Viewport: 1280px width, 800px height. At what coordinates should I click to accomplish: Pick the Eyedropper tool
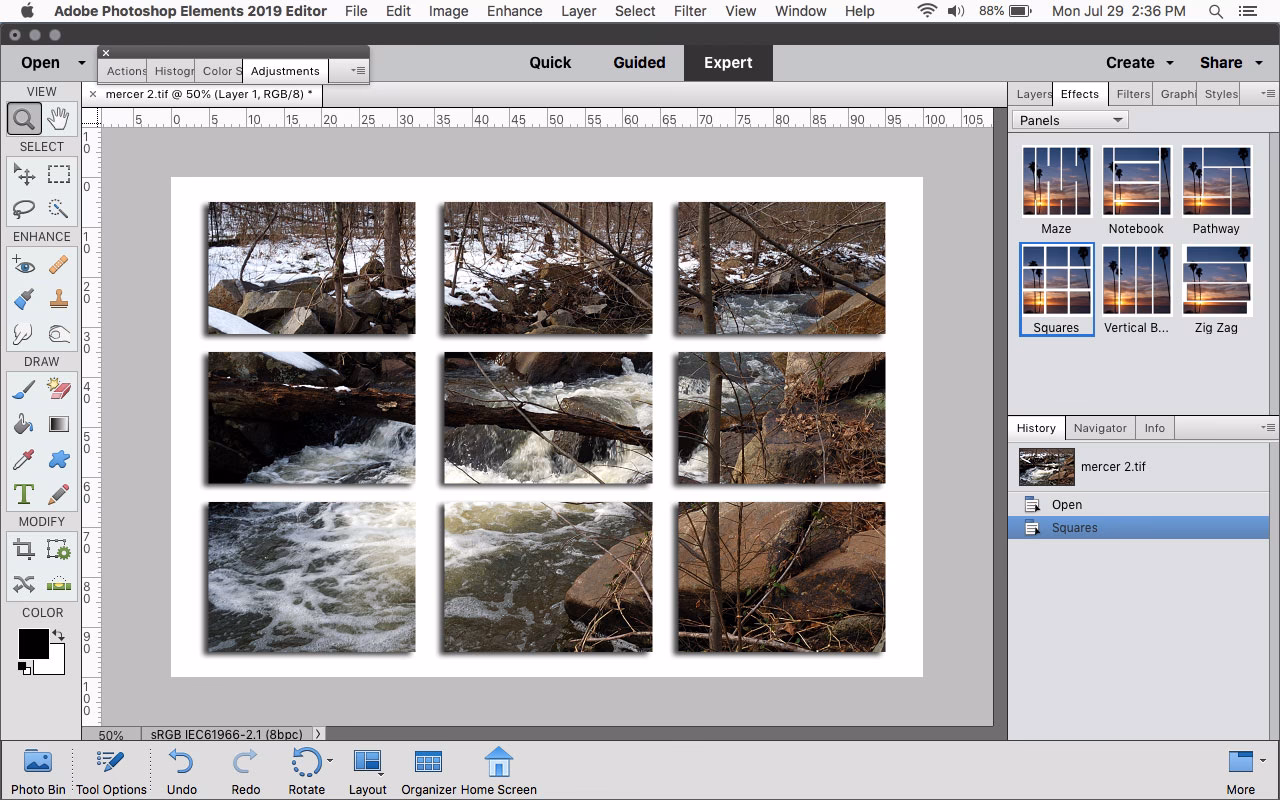[x=24, y=459]
